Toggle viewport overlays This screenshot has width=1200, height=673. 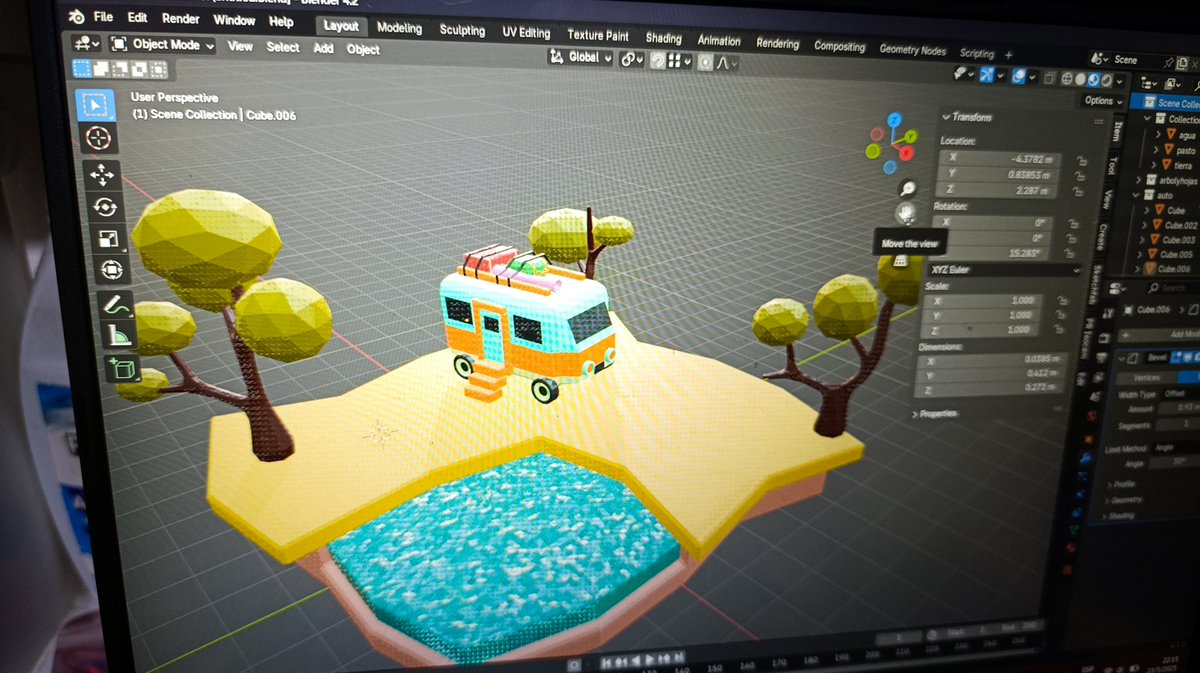(x=1019, y=76)
